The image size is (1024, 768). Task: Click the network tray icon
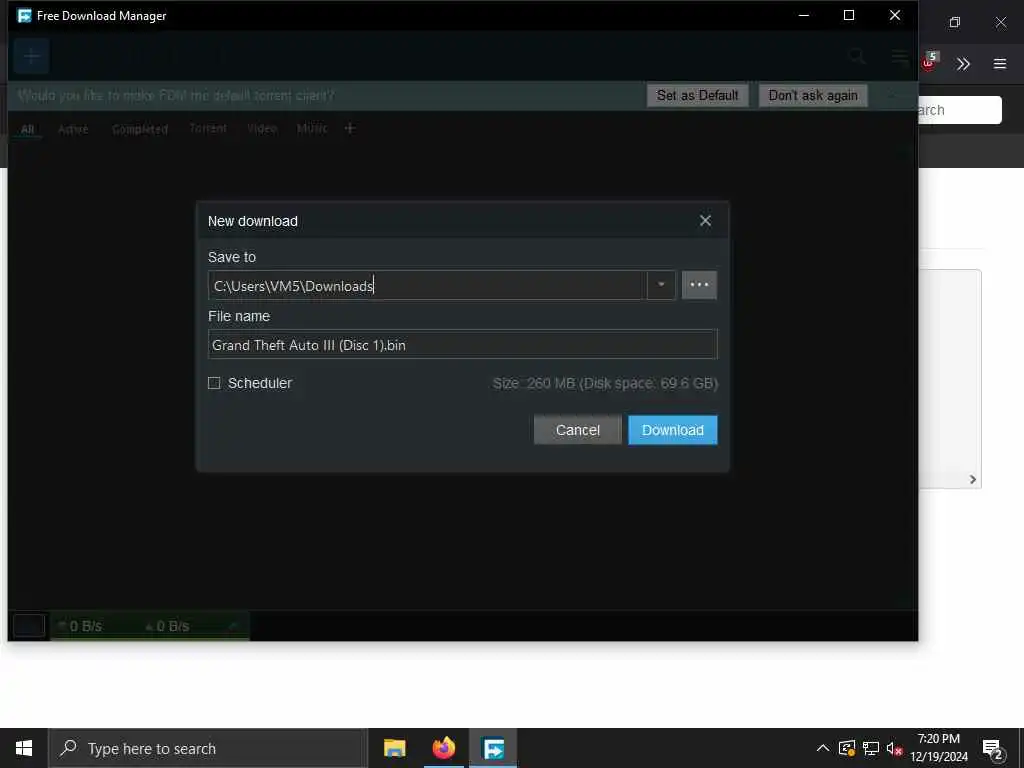(871, 748)
